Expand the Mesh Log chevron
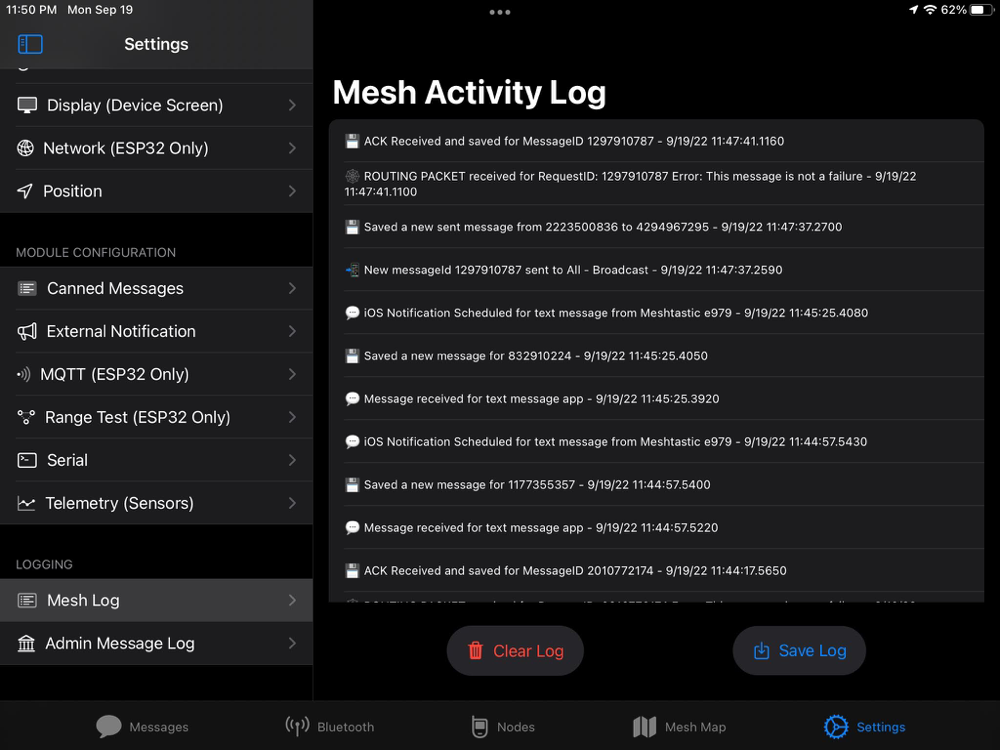 tap(292, 600)
